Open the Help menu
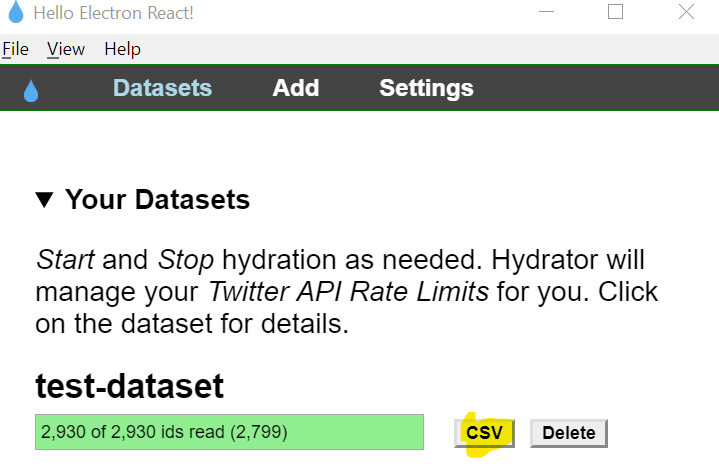The image size is (719, 468). (122, 49)
